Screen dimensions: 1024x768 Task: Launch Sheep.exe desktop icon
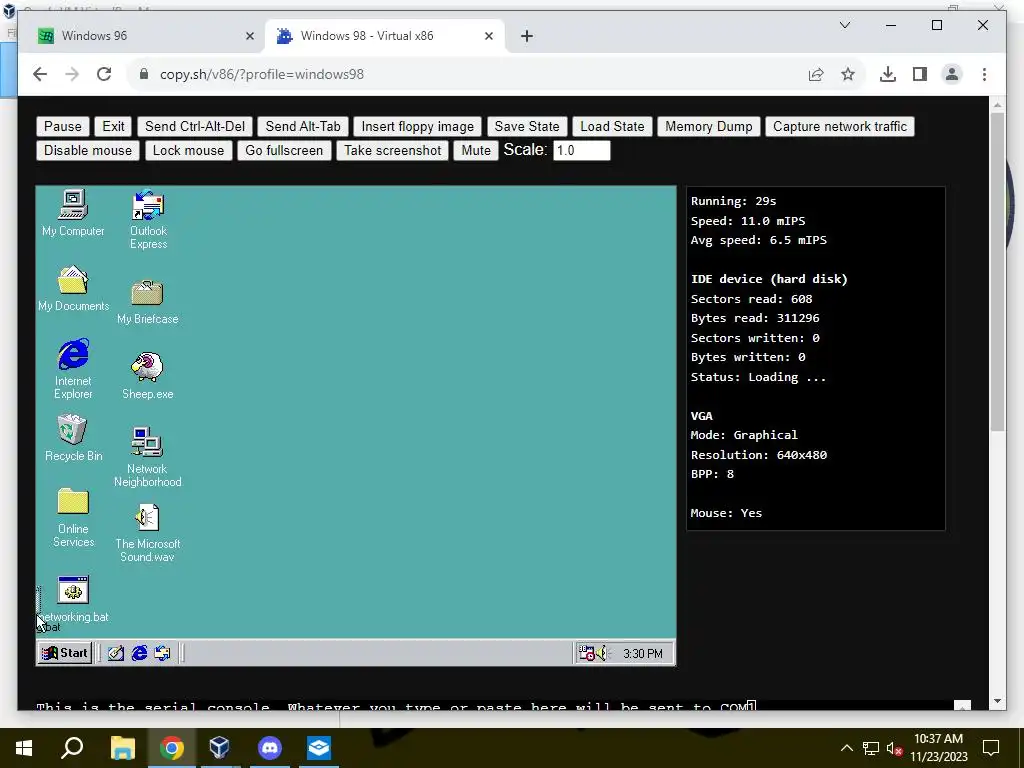coord(148,376)
